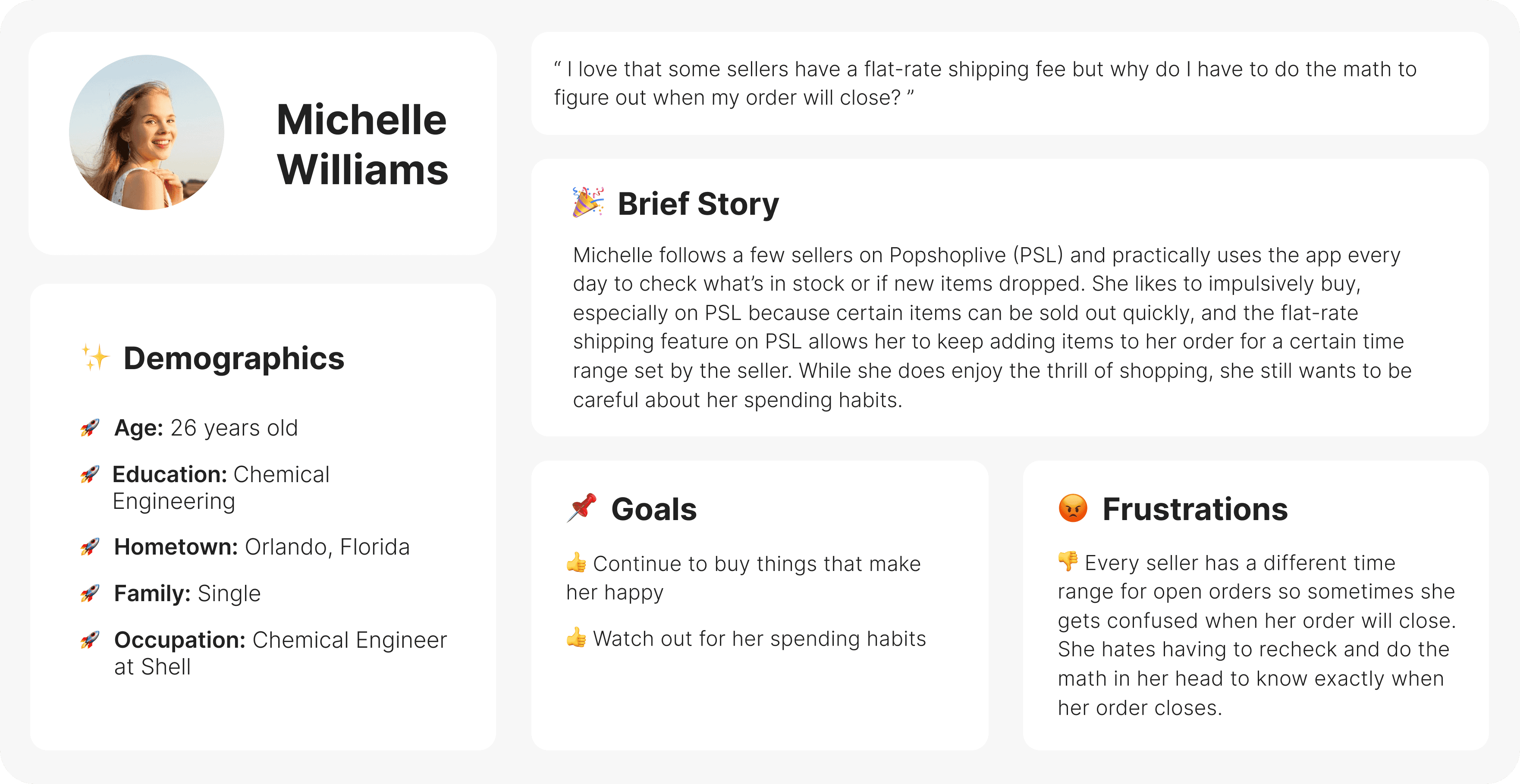
Task: Click the rocket icon next to Education
Action: coord(90,474)
